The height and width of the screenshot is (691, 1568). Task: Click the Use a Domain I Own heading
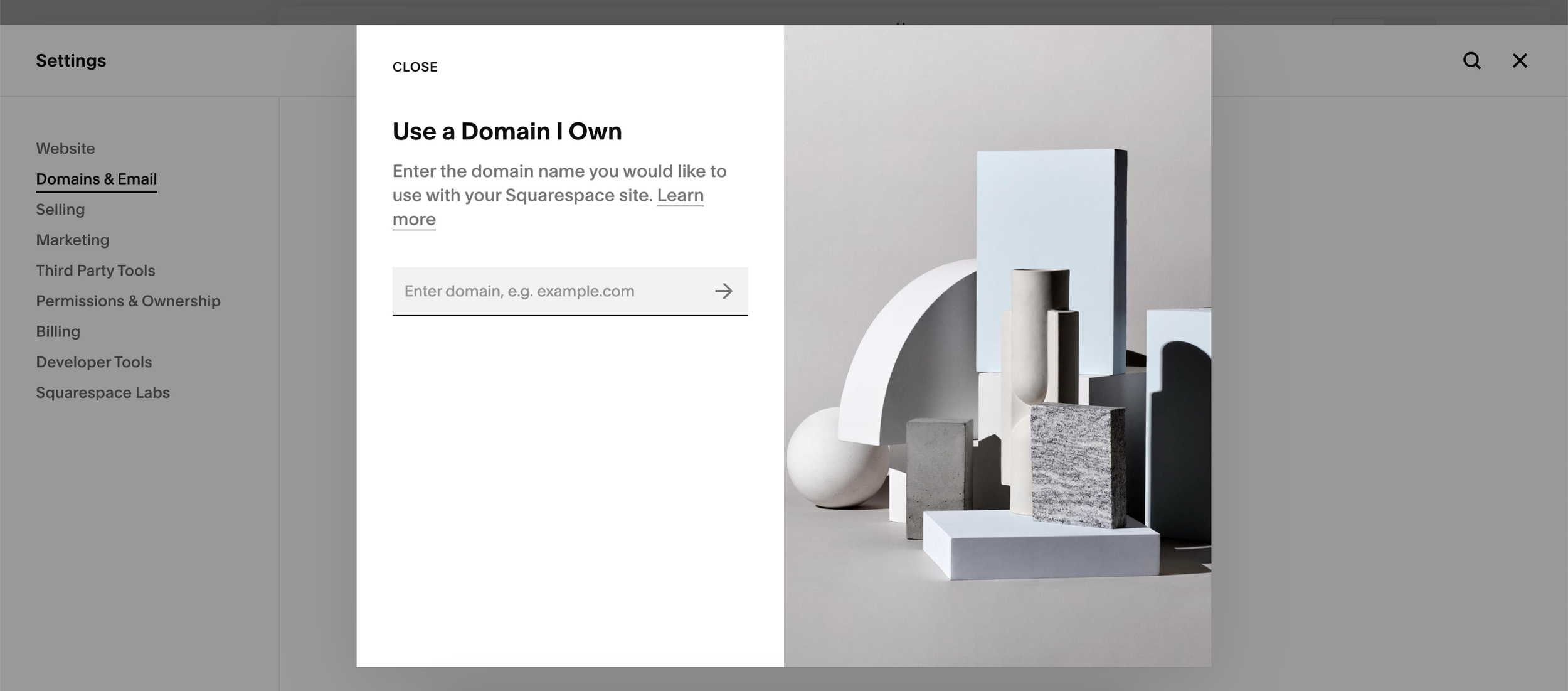(x=507, y=131)
